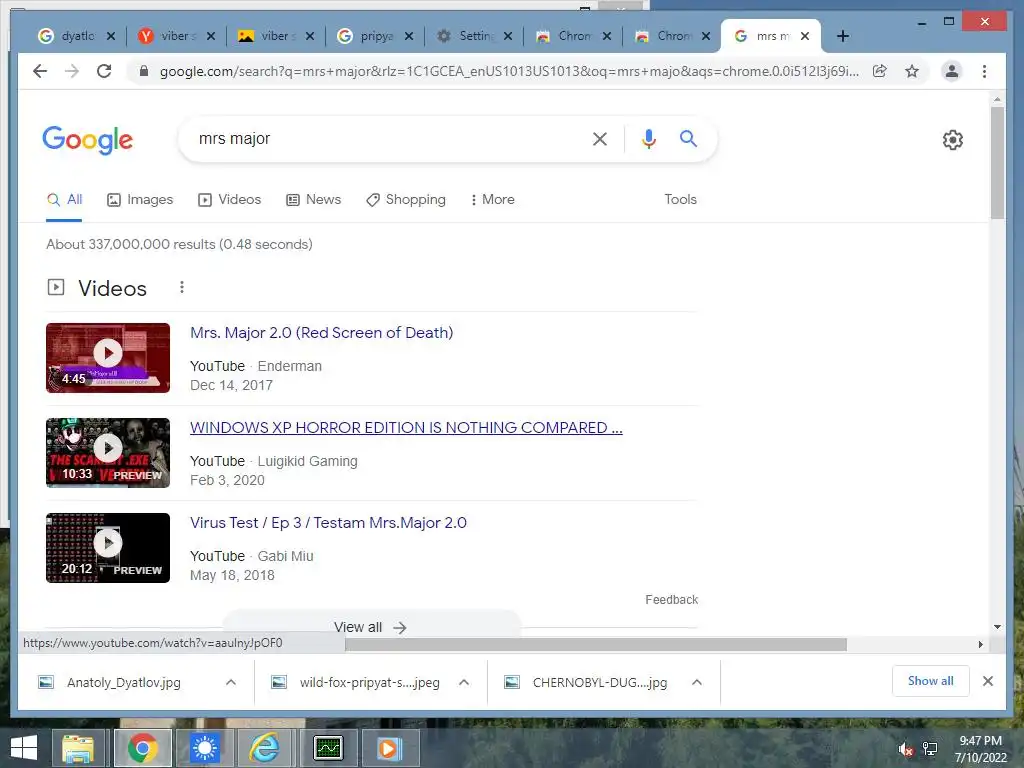Switch to the 'pripya' Google tab

pyautogui.click(x=376, y=36)
